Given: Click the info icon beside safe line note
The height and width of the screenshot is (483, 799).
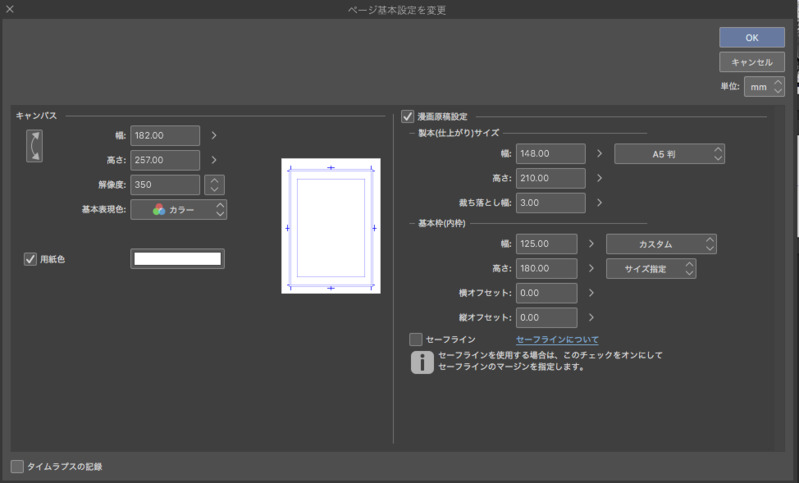Looking at the screenshot, I should click(422, 362).
